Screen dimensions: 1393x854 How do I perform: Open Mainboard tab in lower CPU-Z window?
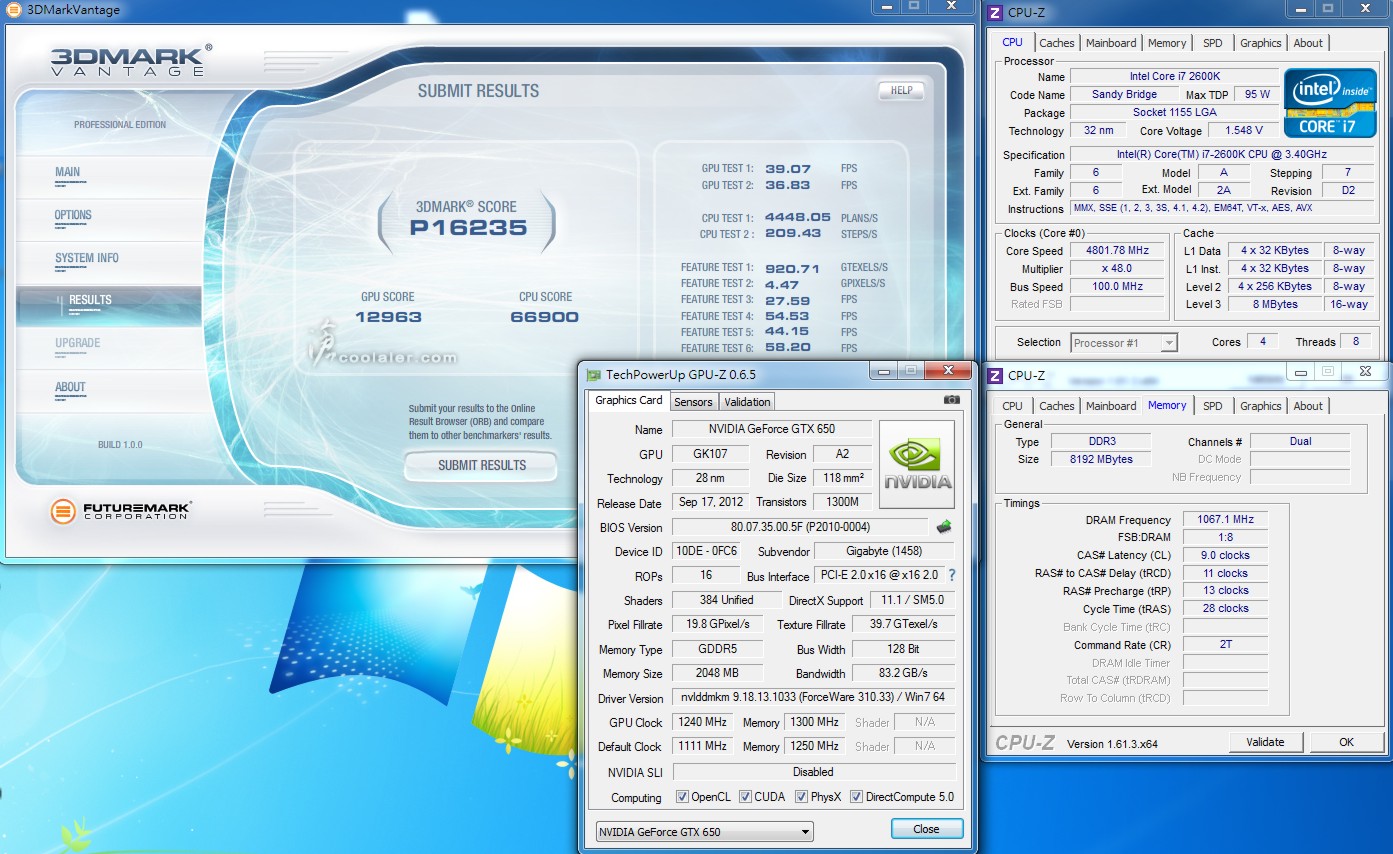click(1111, 406)
